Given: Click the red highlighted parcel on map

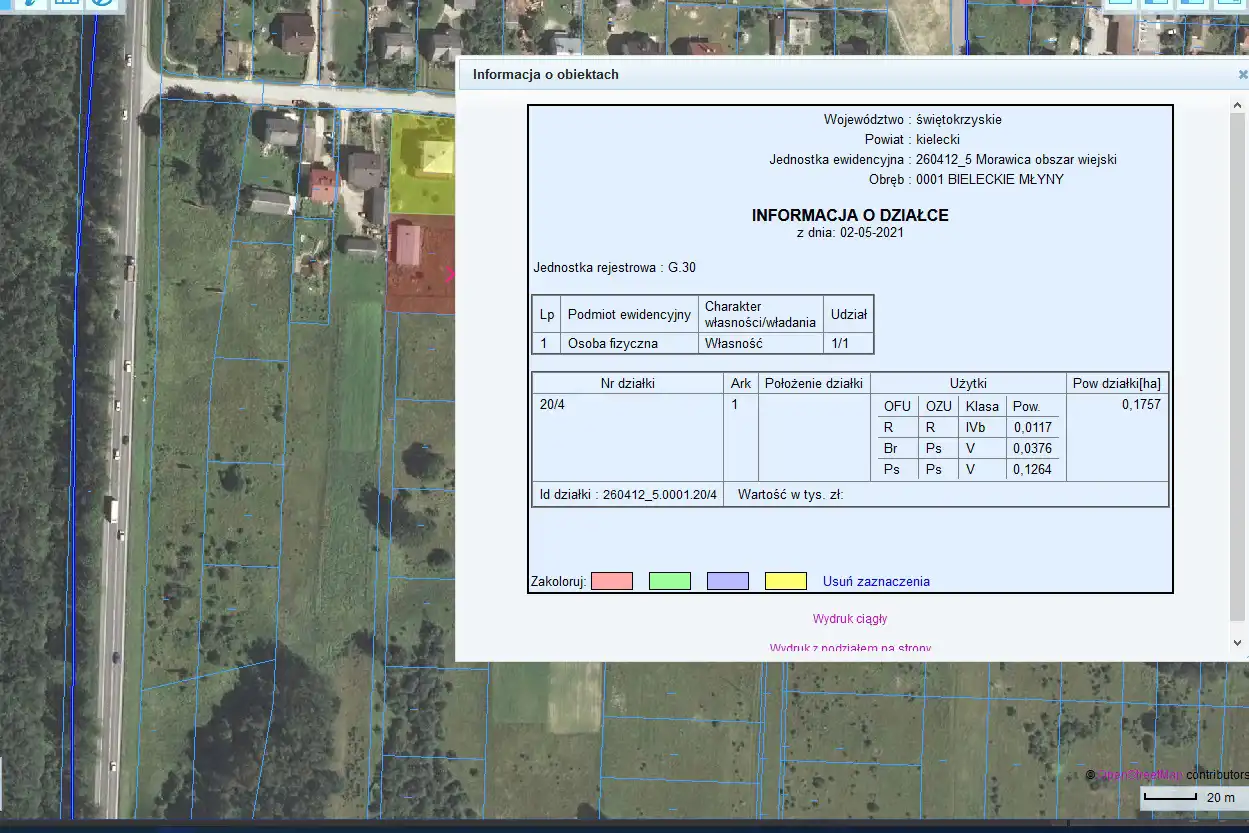Looking at the screenshot, I should (420, 265).
